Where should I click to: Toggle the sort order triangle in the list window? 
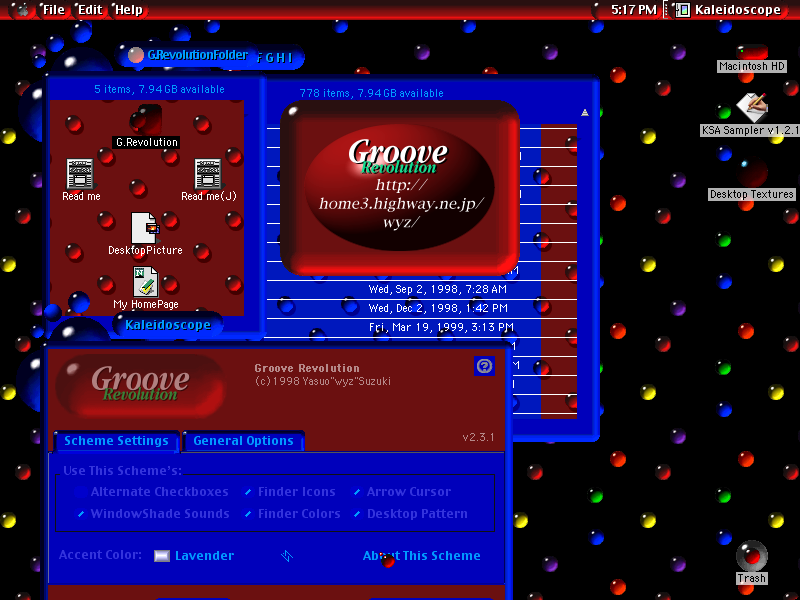pyautogui.click(x=585, y=113)
